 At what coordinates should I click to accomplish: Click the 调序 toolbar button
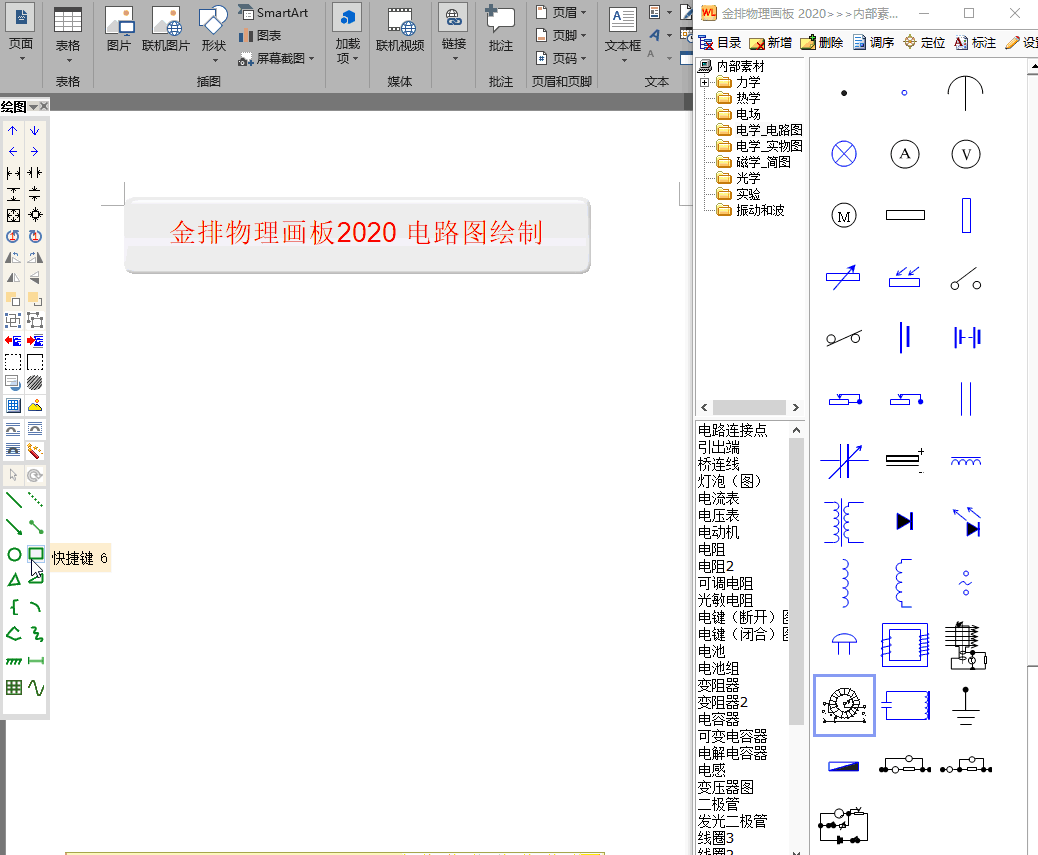[x=873, y=43]
